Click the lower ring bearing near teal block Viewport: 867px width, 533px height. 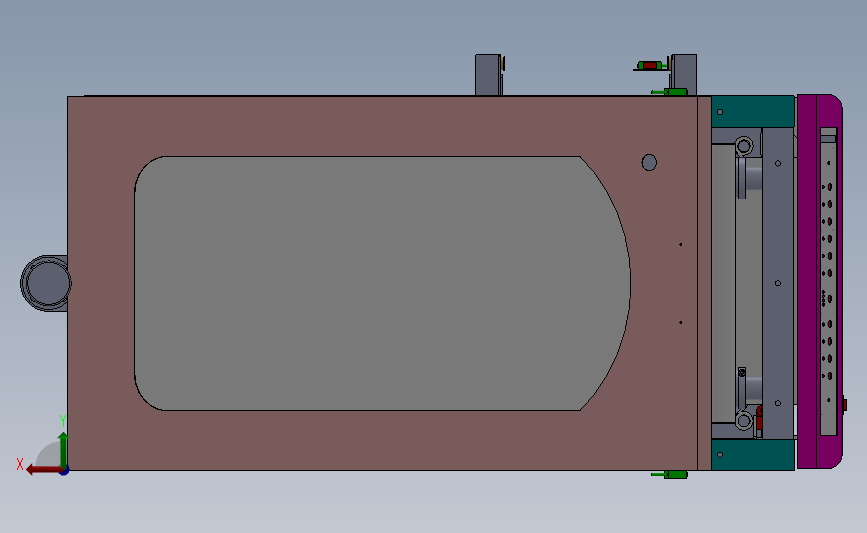coord(744,421)
